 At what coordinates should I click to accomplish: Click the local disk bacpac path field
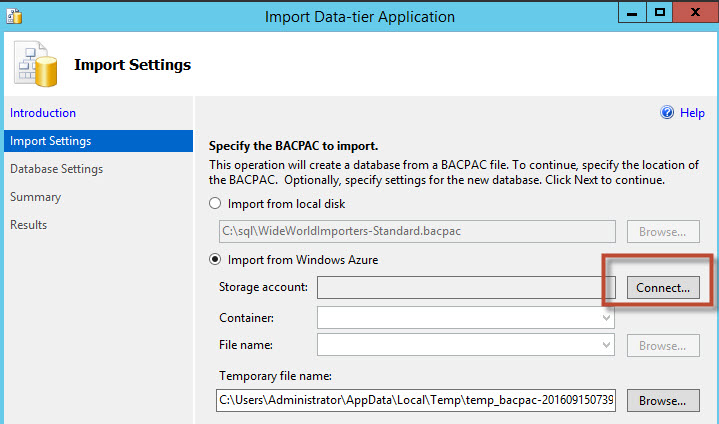pos(415,232)
